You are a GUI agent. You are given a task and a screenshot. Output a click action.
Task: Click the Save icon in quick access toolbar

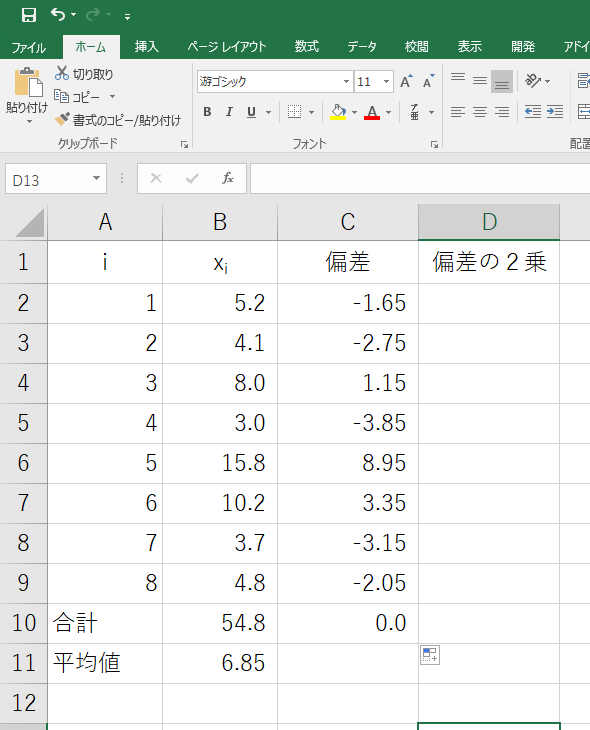coord(29,15)
